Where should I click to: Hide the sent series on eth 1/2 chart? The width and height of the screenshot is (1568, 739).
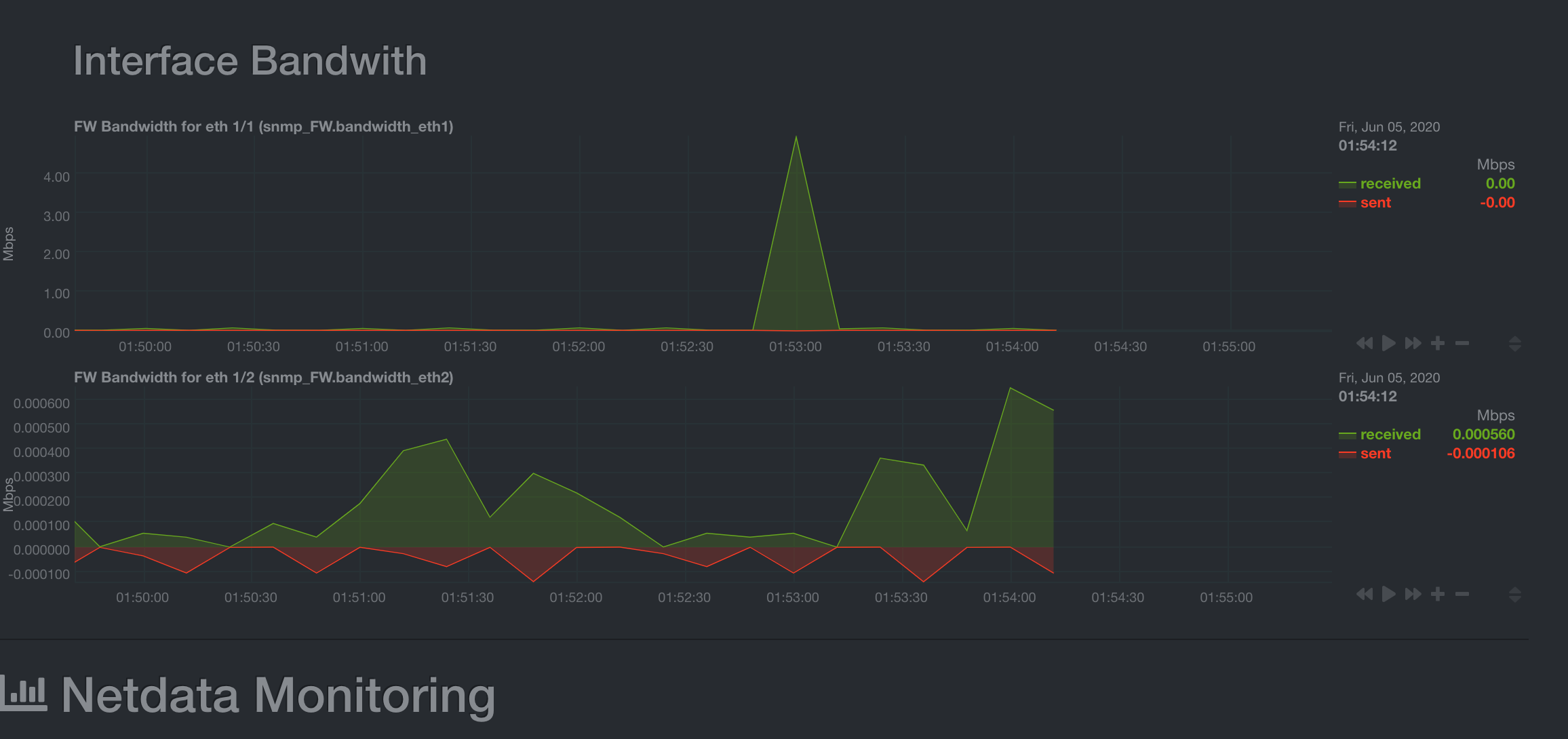(x=1375, y=453)
